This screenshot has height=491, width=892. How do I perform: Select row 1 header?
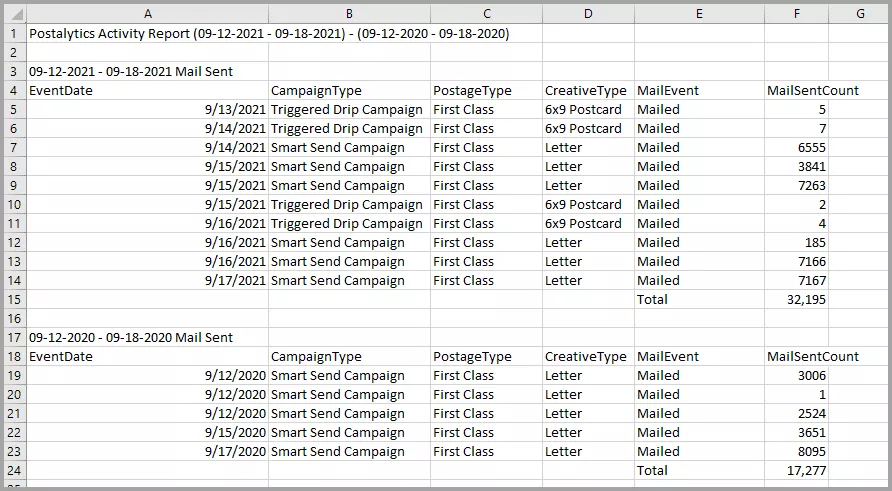click(15, 34)
